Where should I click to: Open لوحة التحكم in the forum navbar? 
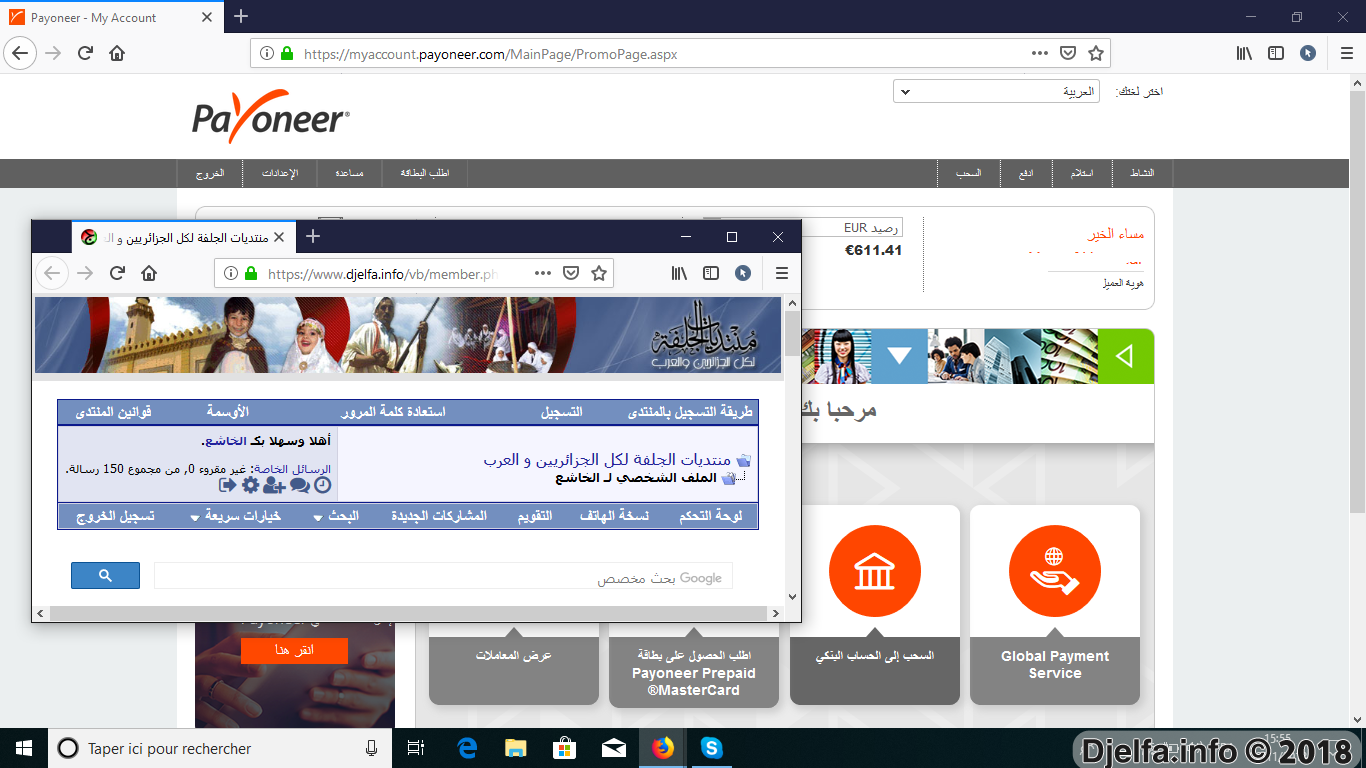711,516
